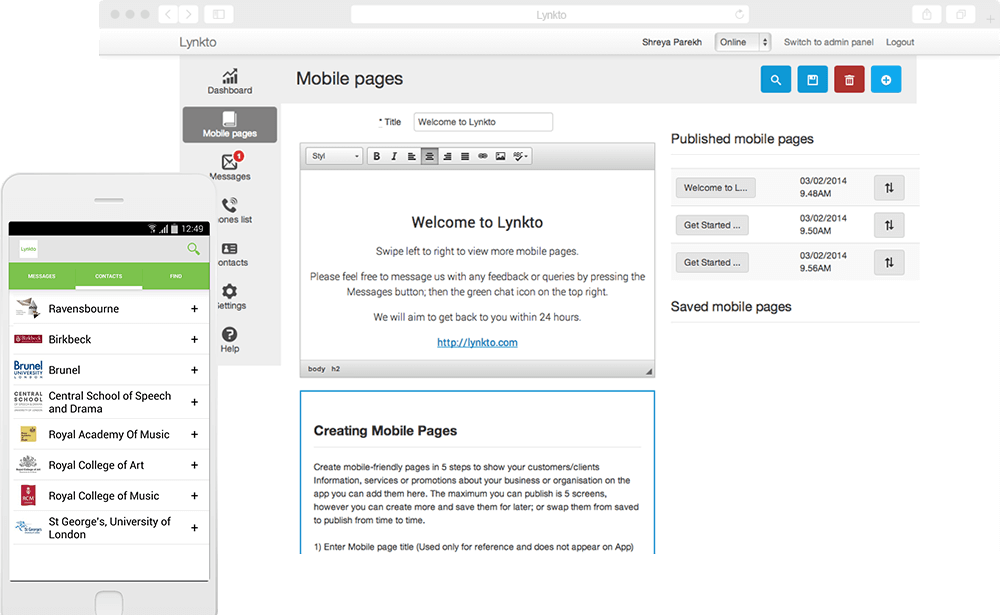
Task: Open the Find tab on phone
Action: pos(175,276)
